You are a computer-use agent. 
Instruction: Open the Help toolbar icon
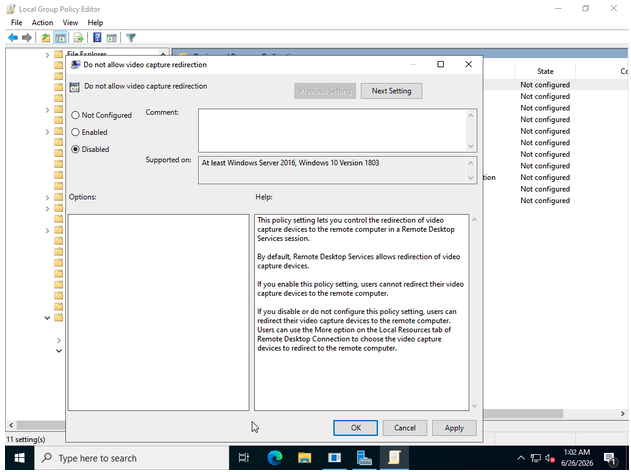point(97,38)
